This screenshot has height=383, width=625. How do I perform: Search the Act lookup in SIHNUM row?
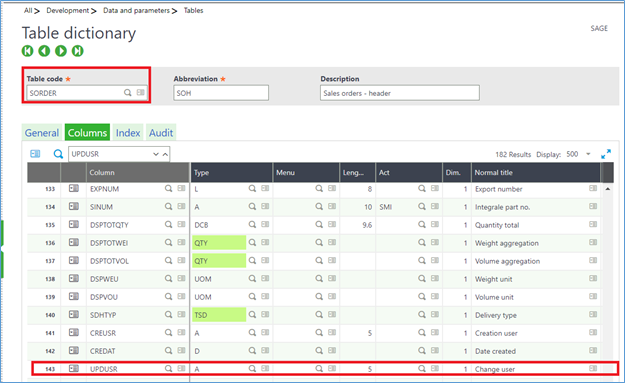(x=422, y=206)
